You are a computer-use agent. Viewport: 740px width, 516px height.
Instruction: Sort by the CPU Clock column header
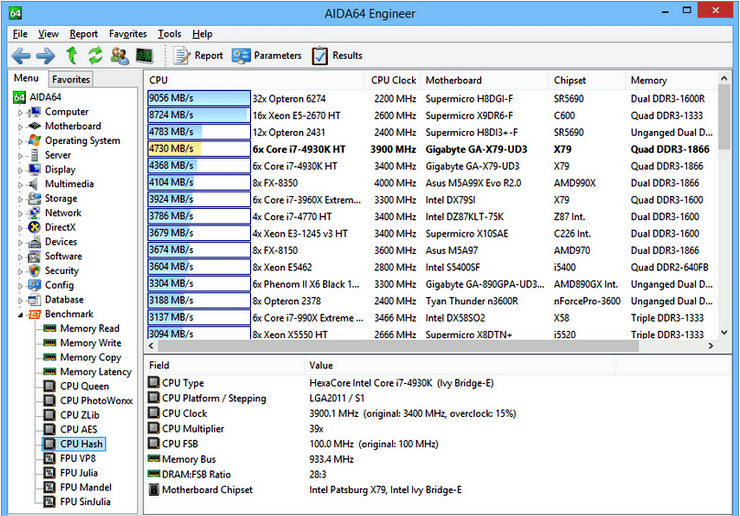(393, 80)
